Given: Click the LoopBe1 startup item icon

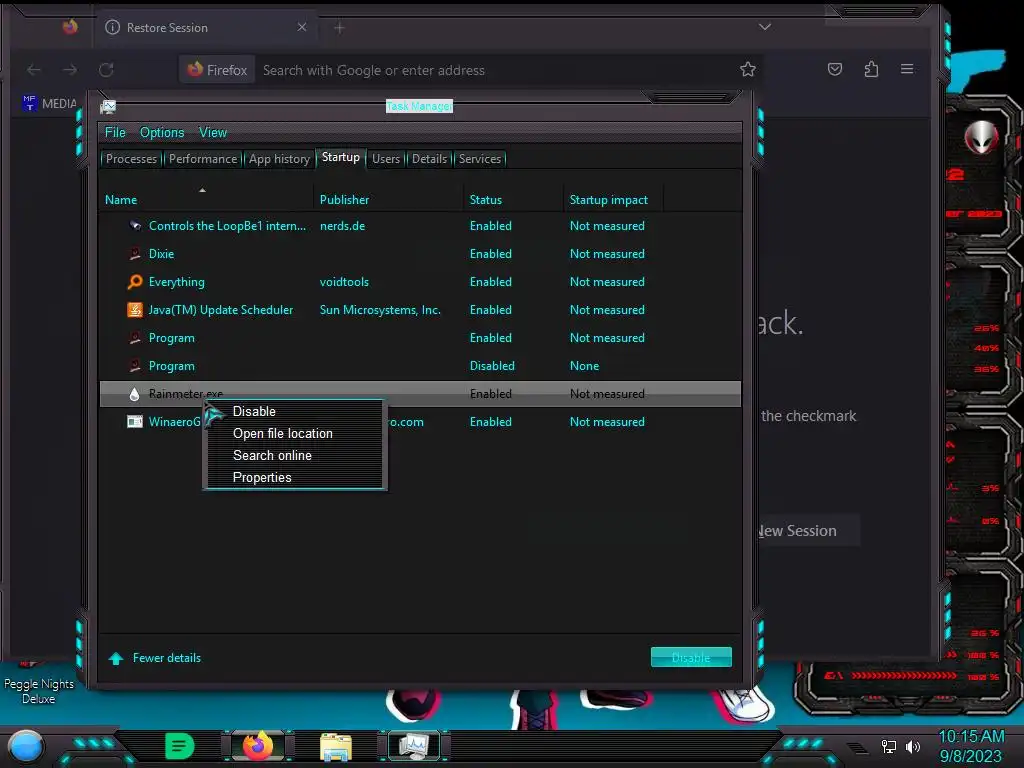Looking at the screenshot, I should coord(135,226).
